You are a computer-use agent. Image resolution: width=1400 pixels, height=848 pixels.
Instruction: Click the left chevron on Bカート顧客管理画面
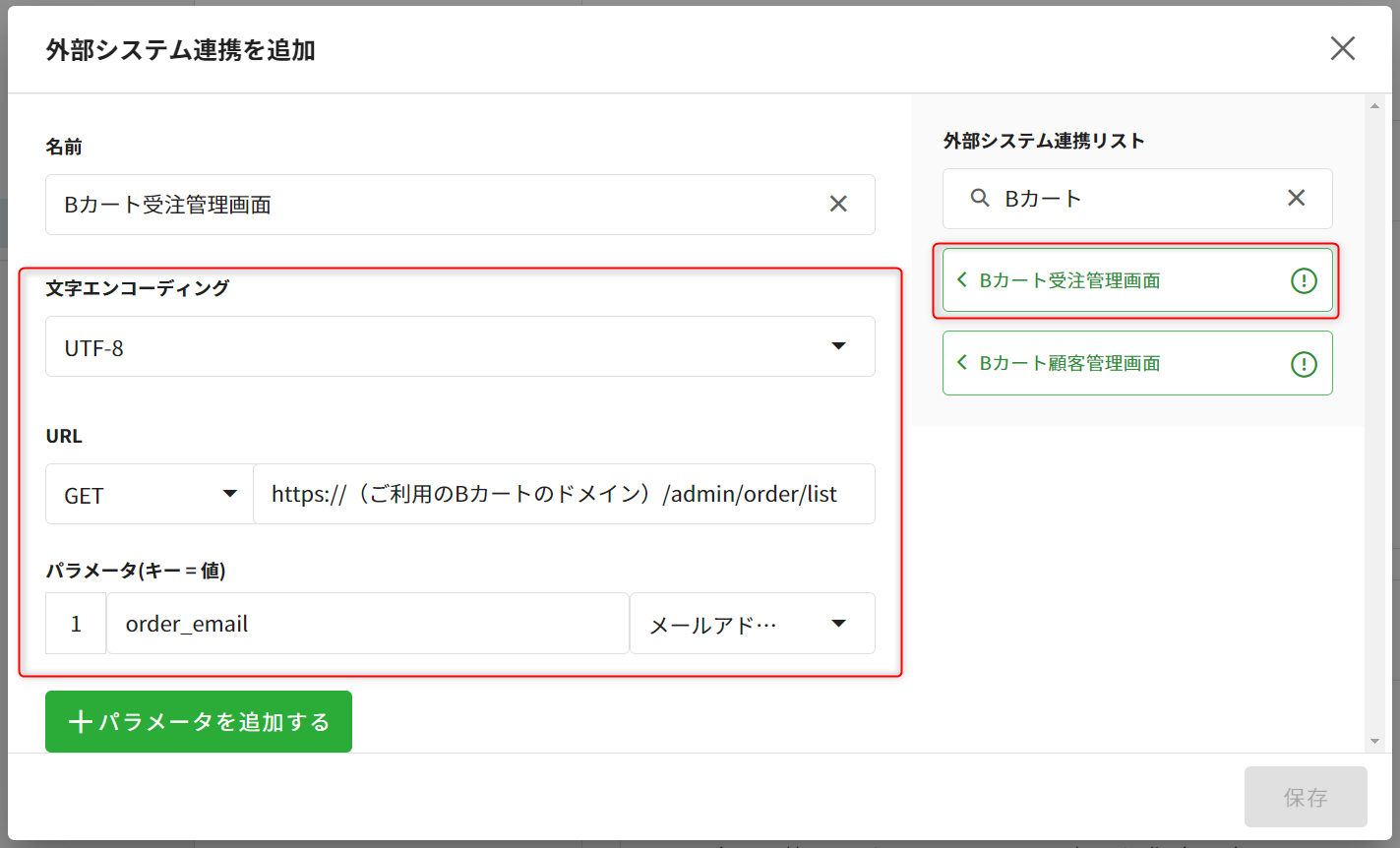coord(962,363)
